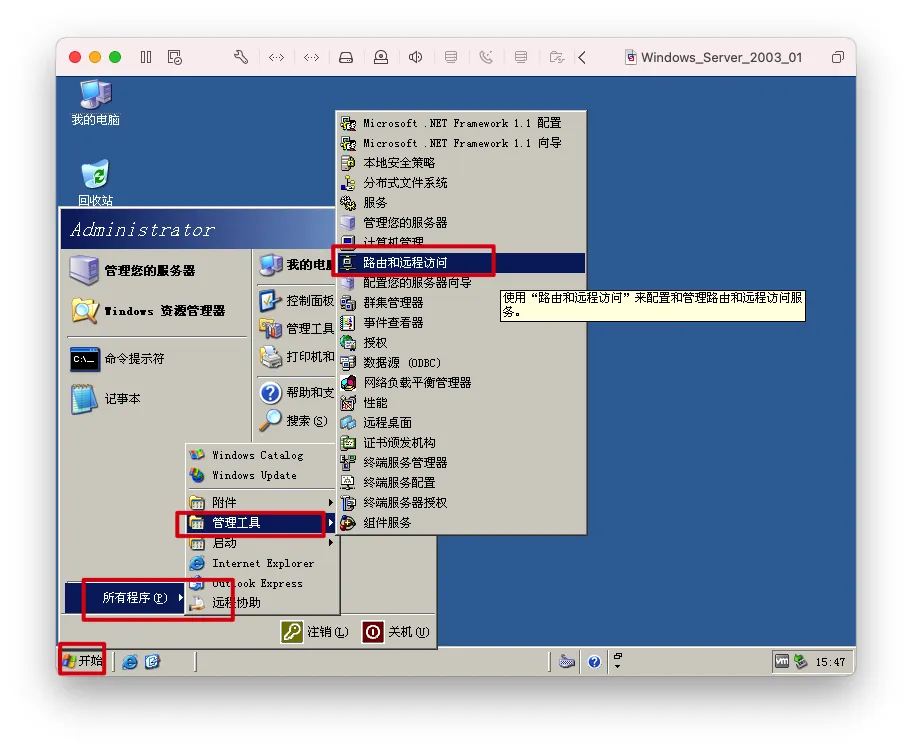Viewport: 912px width, 750px height.
Task: Click the language bar options arrow
Action: coord(618,666)
